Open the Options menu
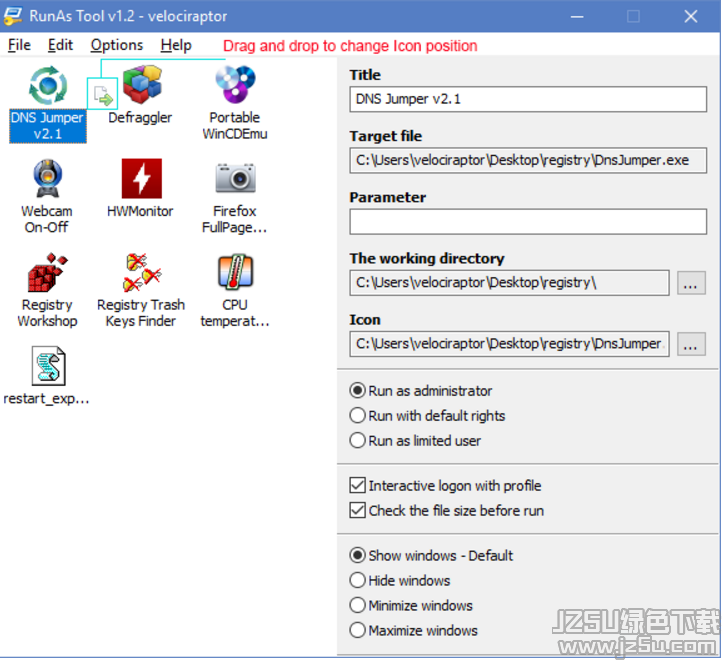This screenshot has width=722, height=660. click(116, 45)
